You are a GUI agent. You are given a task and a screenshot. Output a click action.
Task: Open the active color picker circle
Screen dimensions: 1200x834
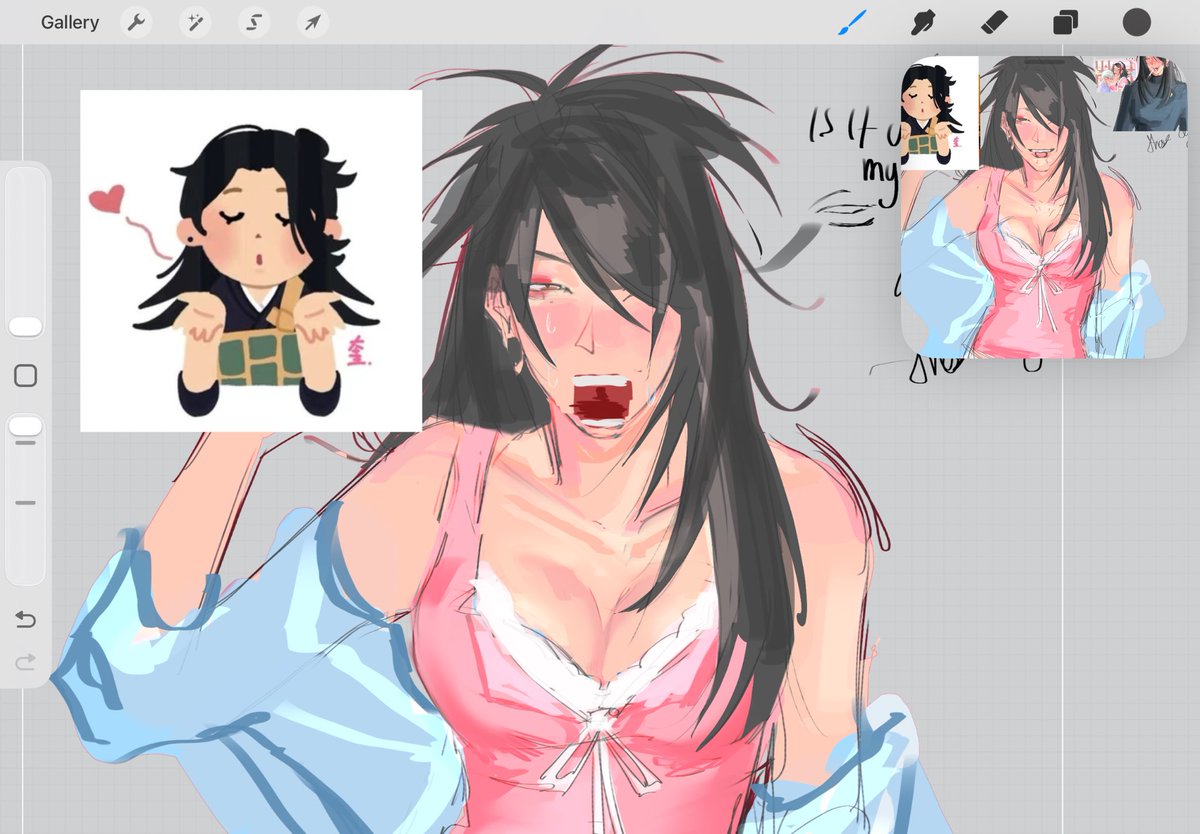pos(1137,22)
